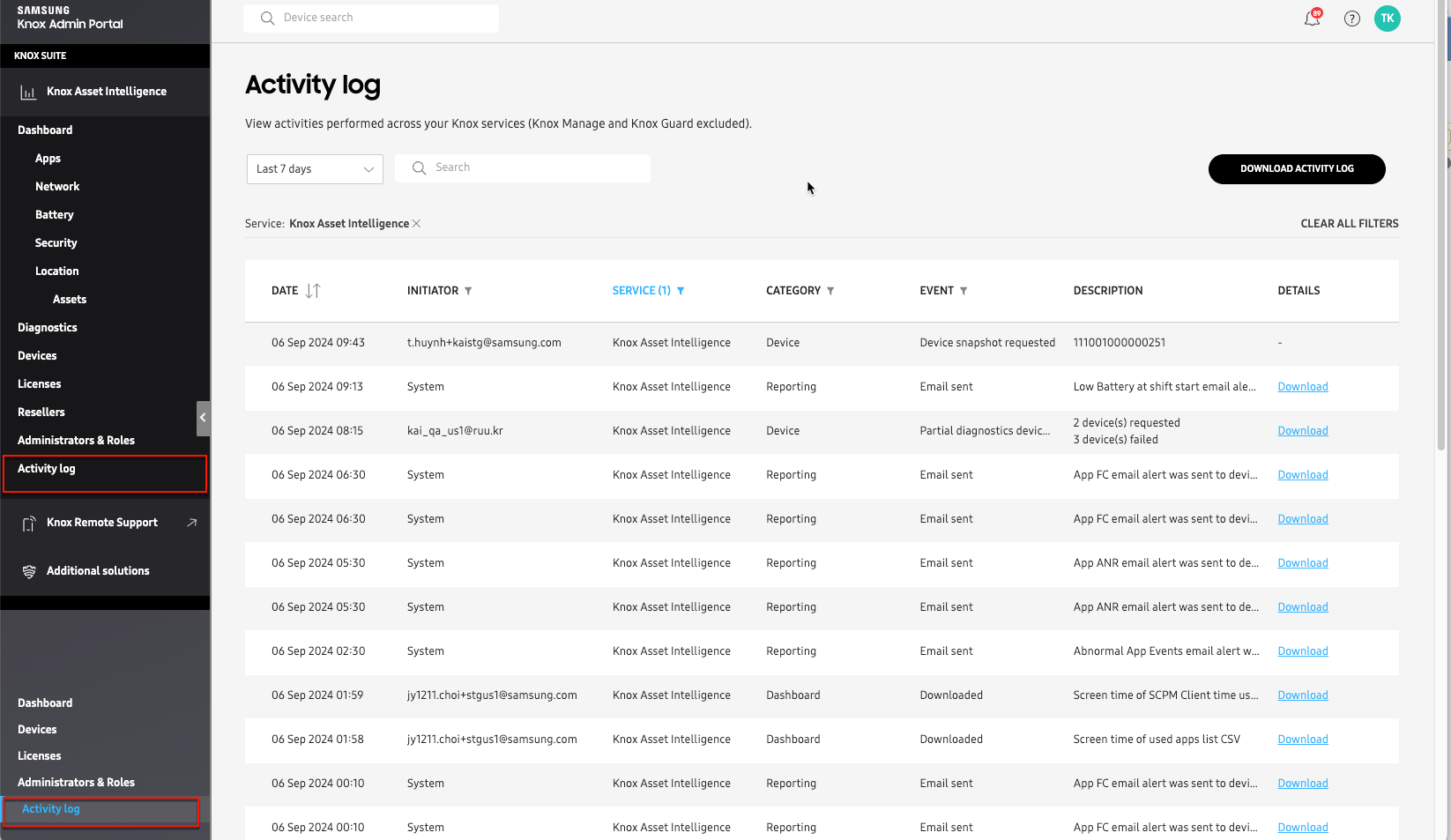Click the Additional solutions icon

29,571
